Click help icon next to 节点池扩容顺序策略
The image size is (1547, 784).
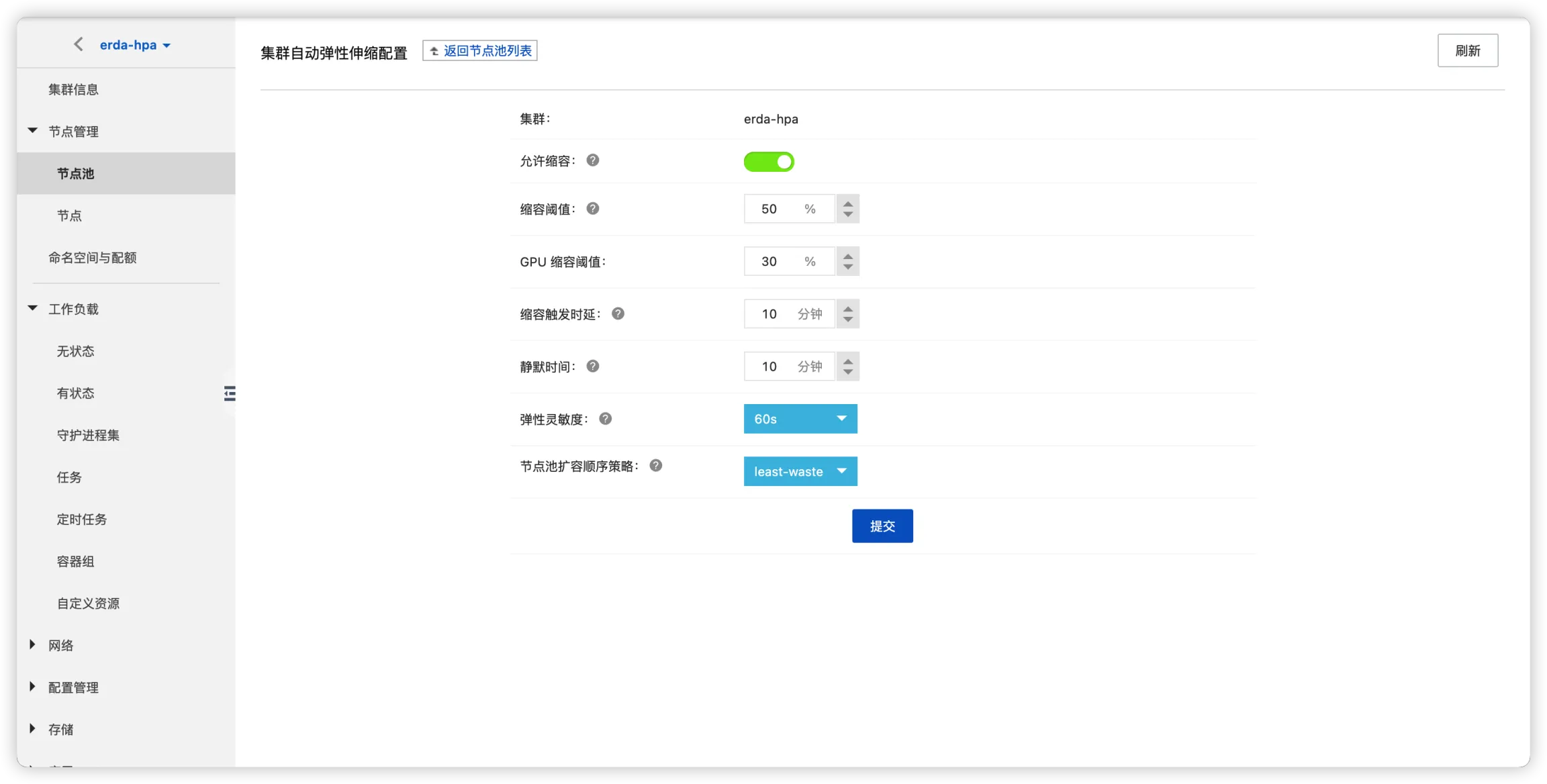click(x=655, y=465)
